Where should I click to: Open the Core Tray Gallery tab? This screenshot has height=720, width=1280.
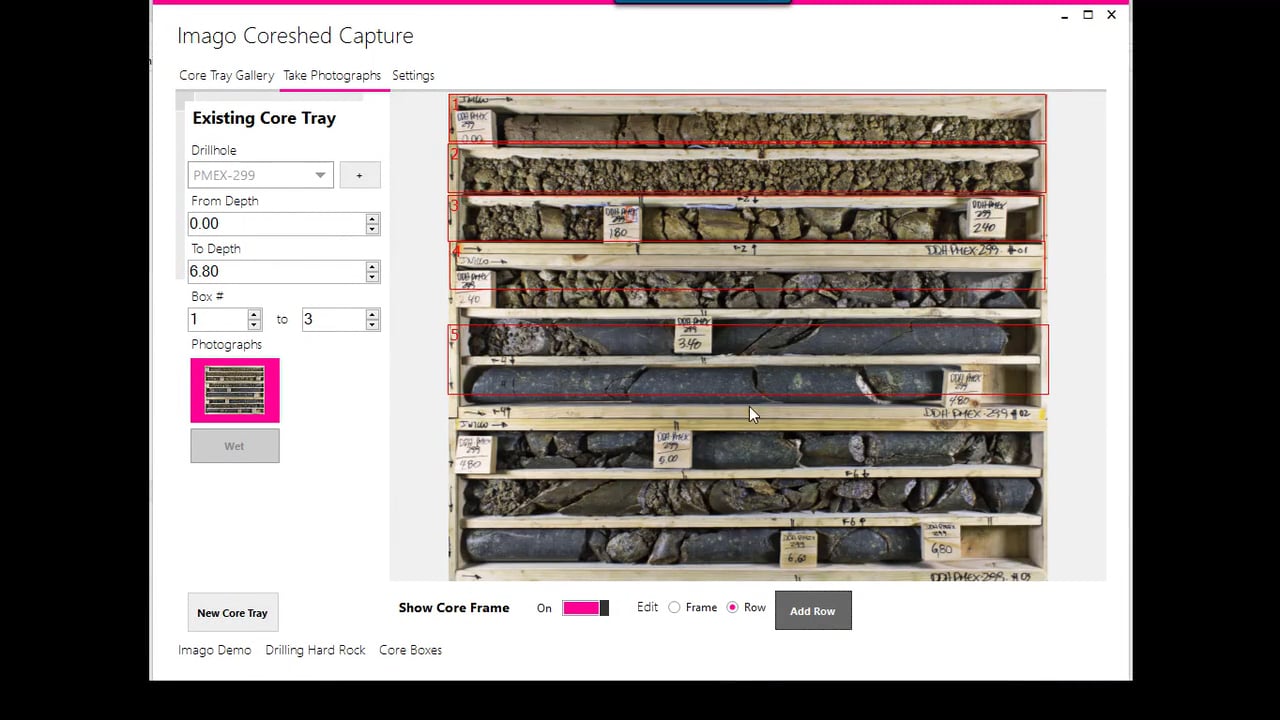pos(226,75)
